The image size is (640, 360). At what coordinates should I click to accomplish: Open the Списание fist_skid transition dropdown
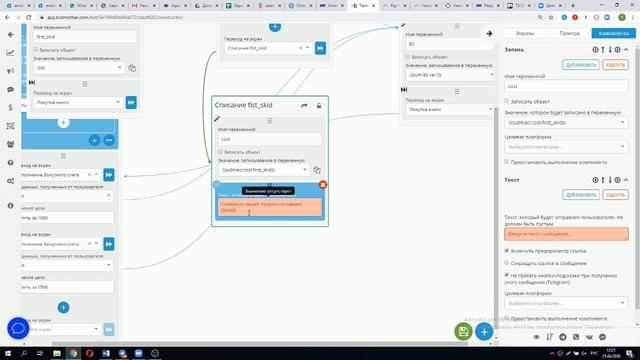coord(268,48)
